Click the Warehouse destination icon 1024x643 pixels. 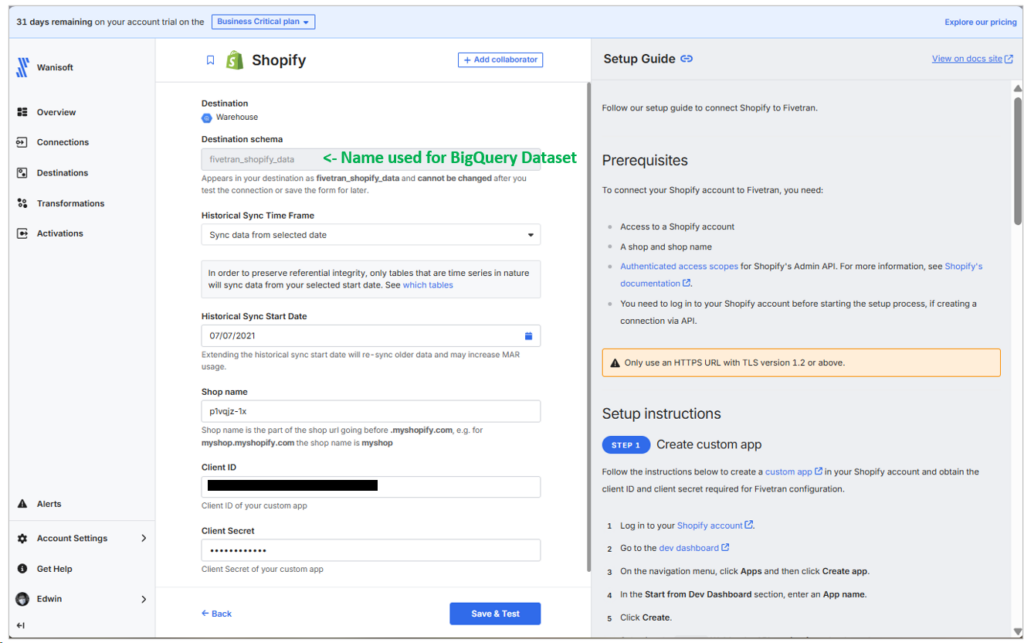tap(206, 118)
